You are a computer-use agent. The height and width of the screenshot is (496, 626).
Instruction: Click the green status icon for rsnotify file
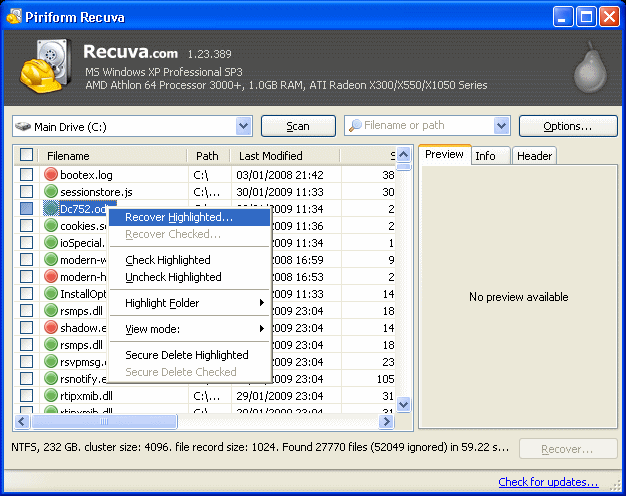pos(51,378)
